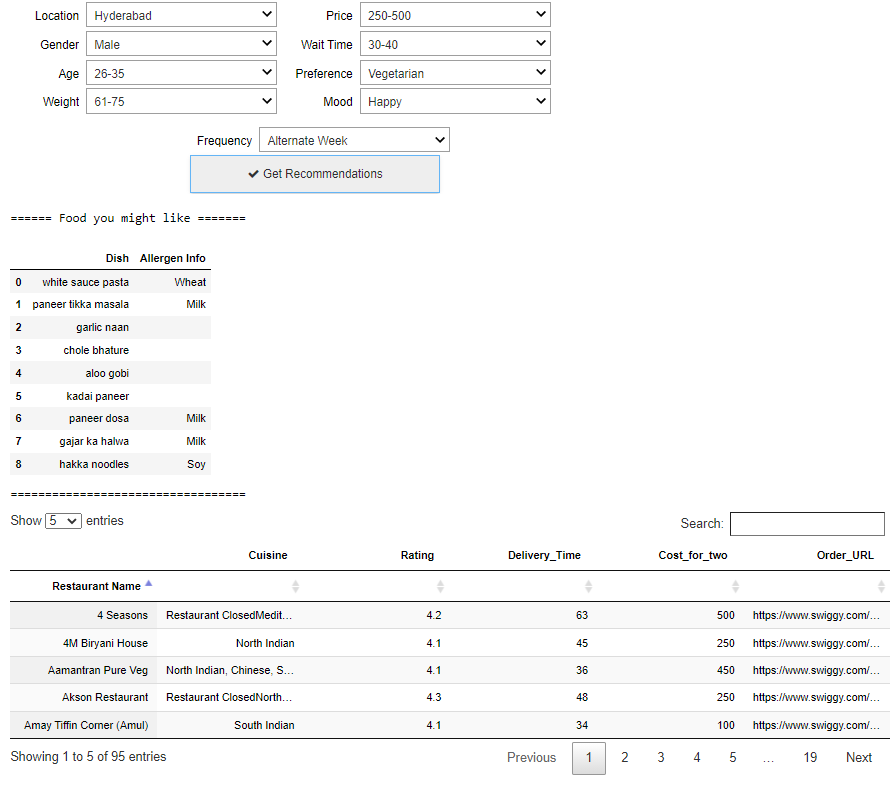Sort restaurants by Delivery_Time
This screenshot has height=789, width=892.
pyautogui.click(x=589, y=586)
